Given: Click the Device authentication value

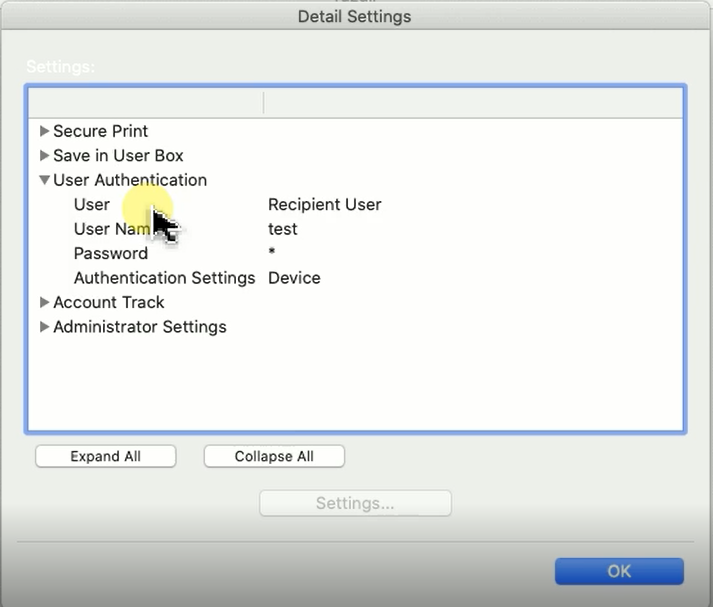Looking at the screenshot, I should [x=294, y=278].
